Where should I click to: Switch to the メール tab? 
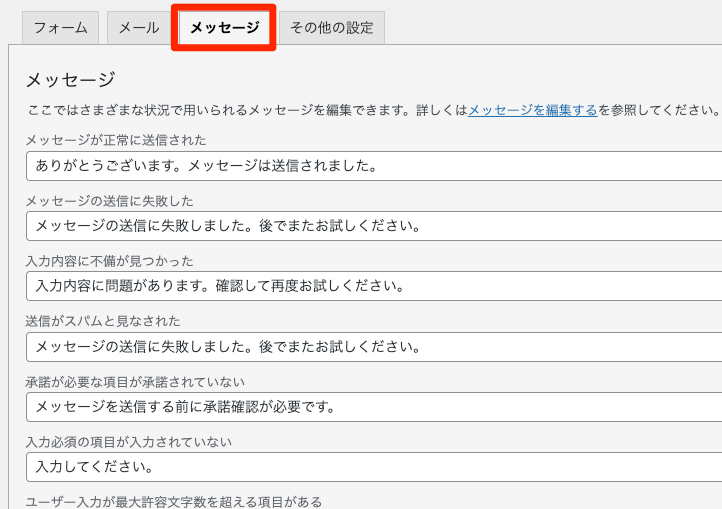tap(139, 28)
